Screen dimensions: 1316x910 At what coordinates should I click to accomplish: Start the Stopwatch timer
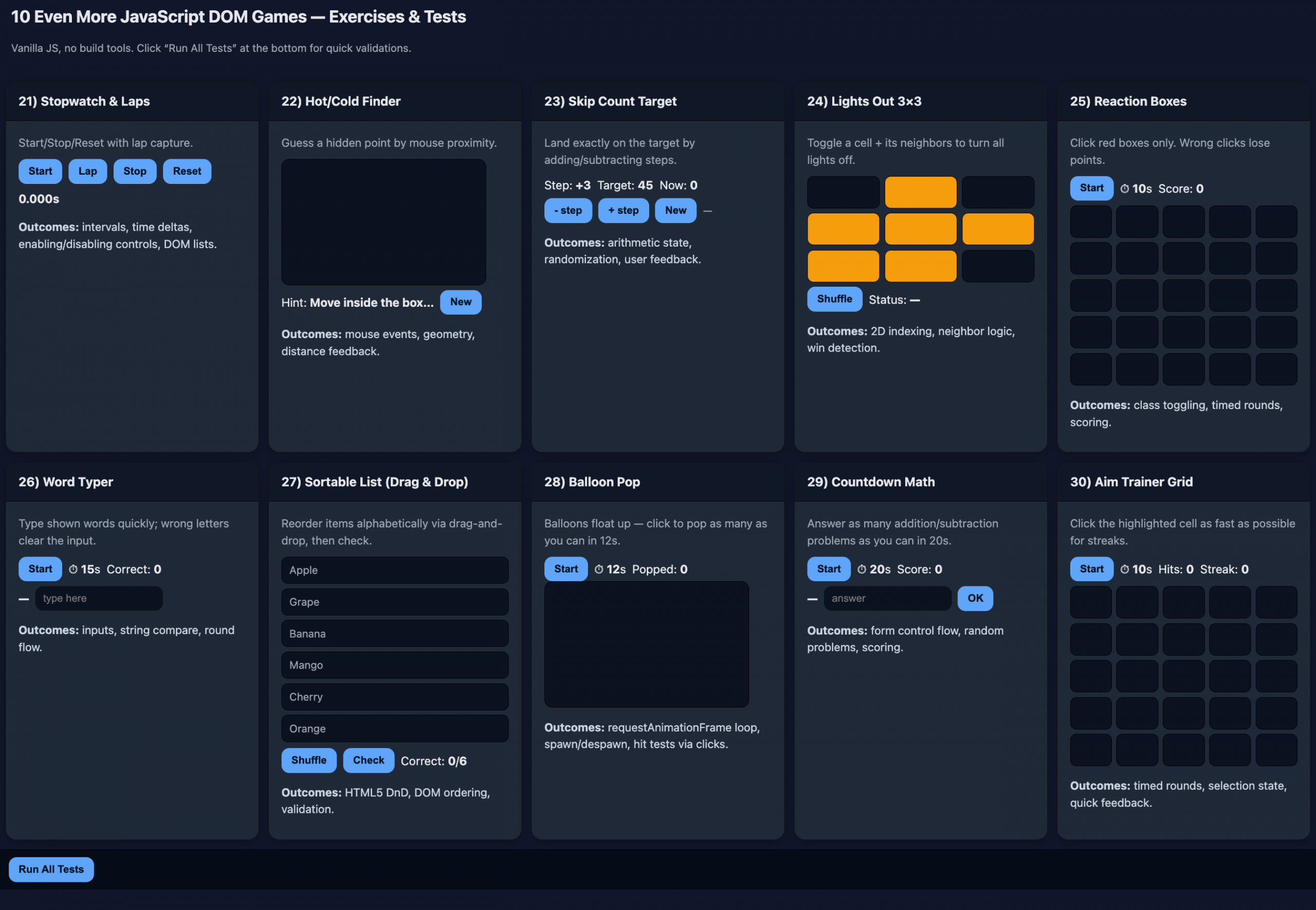(40, 171)
